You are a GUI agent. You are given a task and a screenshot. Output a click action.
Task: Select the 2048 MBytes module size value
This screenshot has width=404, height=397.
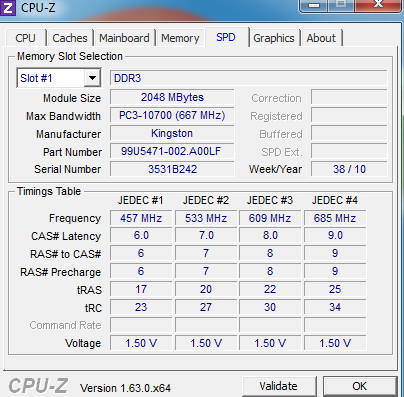[172, 97]
